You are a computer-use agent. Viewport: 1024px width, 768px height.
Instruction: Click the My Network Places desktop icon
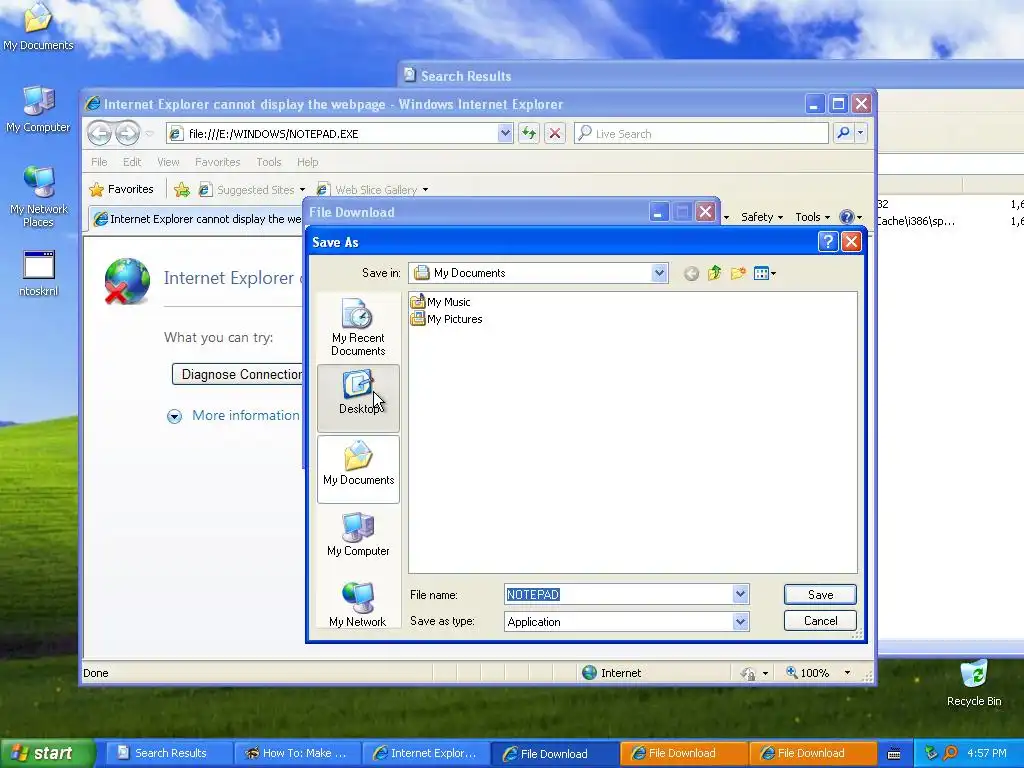click(x=39, y=196)
